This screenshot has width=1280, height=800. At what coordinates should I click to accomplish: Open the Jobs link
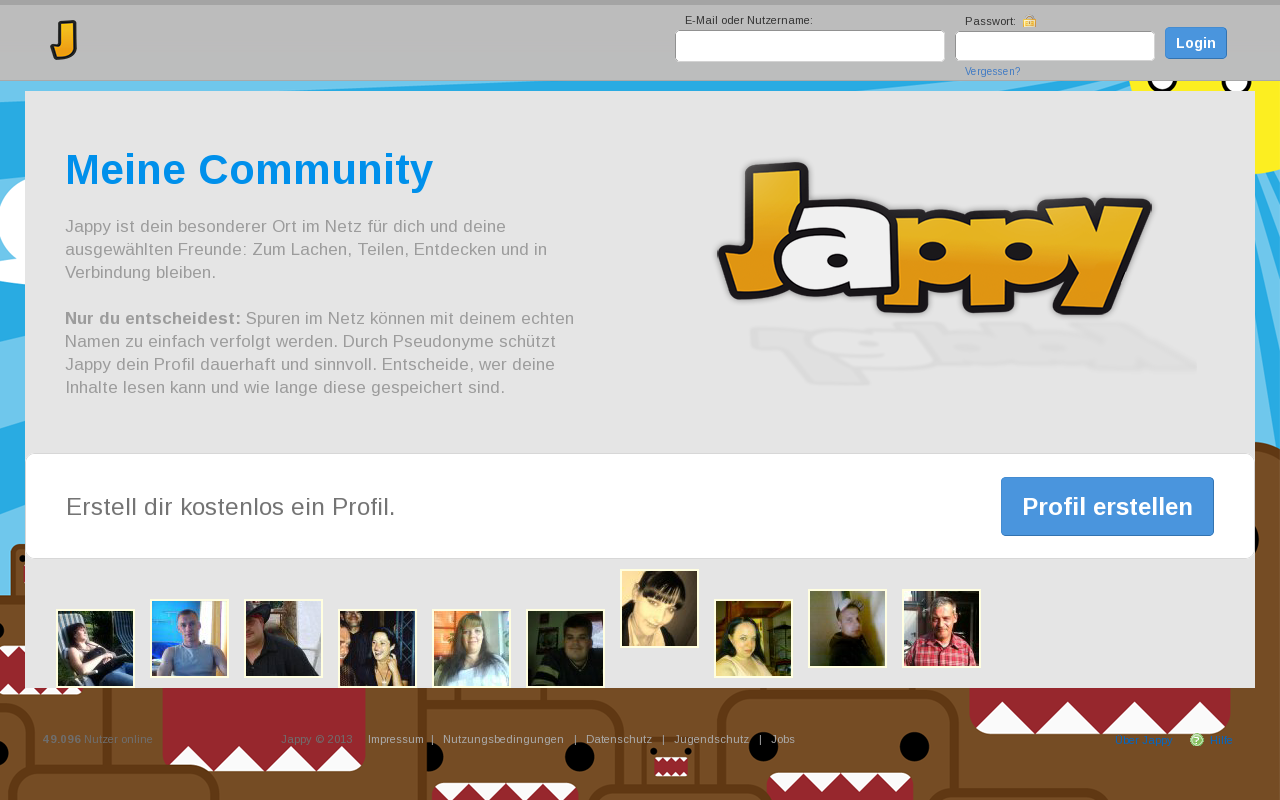(x=783, y=739)
